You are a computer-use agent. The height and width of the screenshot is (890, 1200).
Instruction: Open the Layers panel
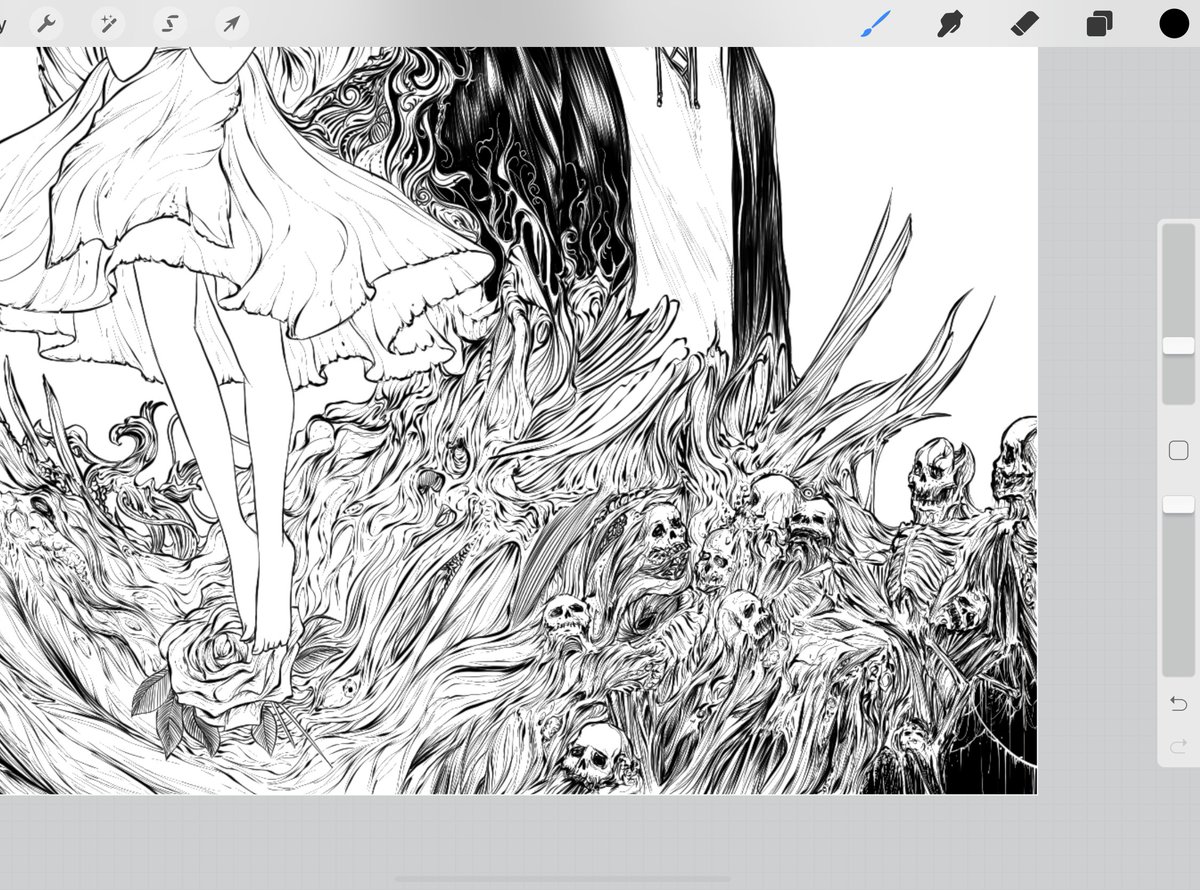pos(1099,24)
